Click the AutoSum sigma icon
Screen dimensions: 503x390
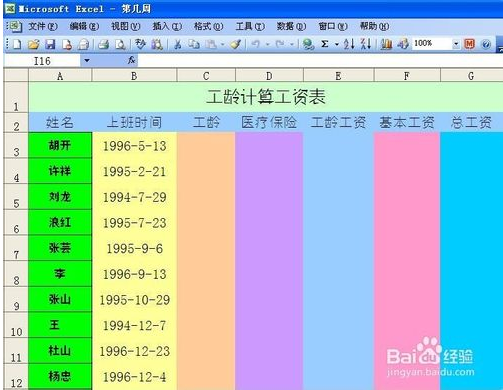(x=325, y=44)
